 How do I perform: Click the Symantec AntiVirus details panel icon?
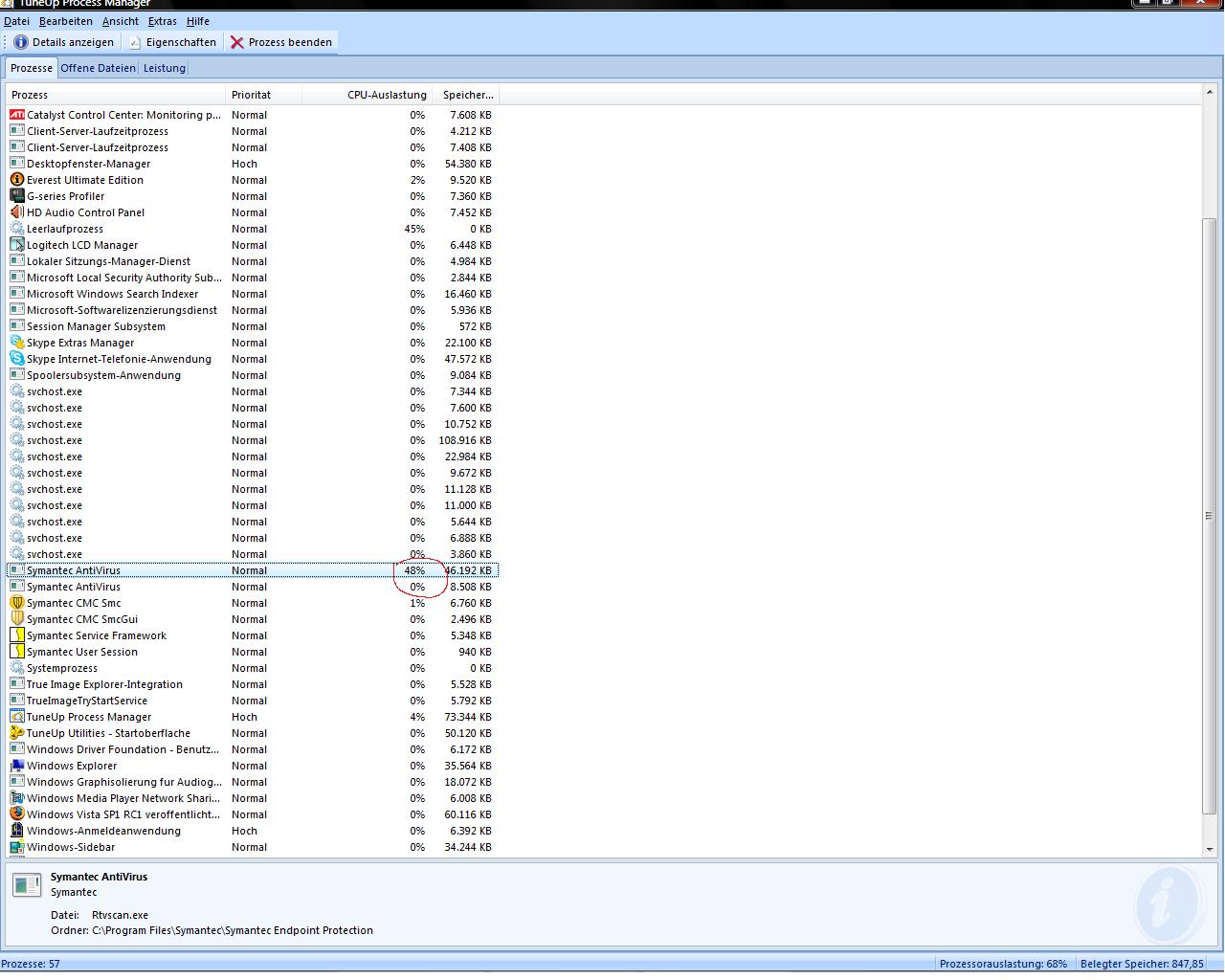tap(27, 885)
